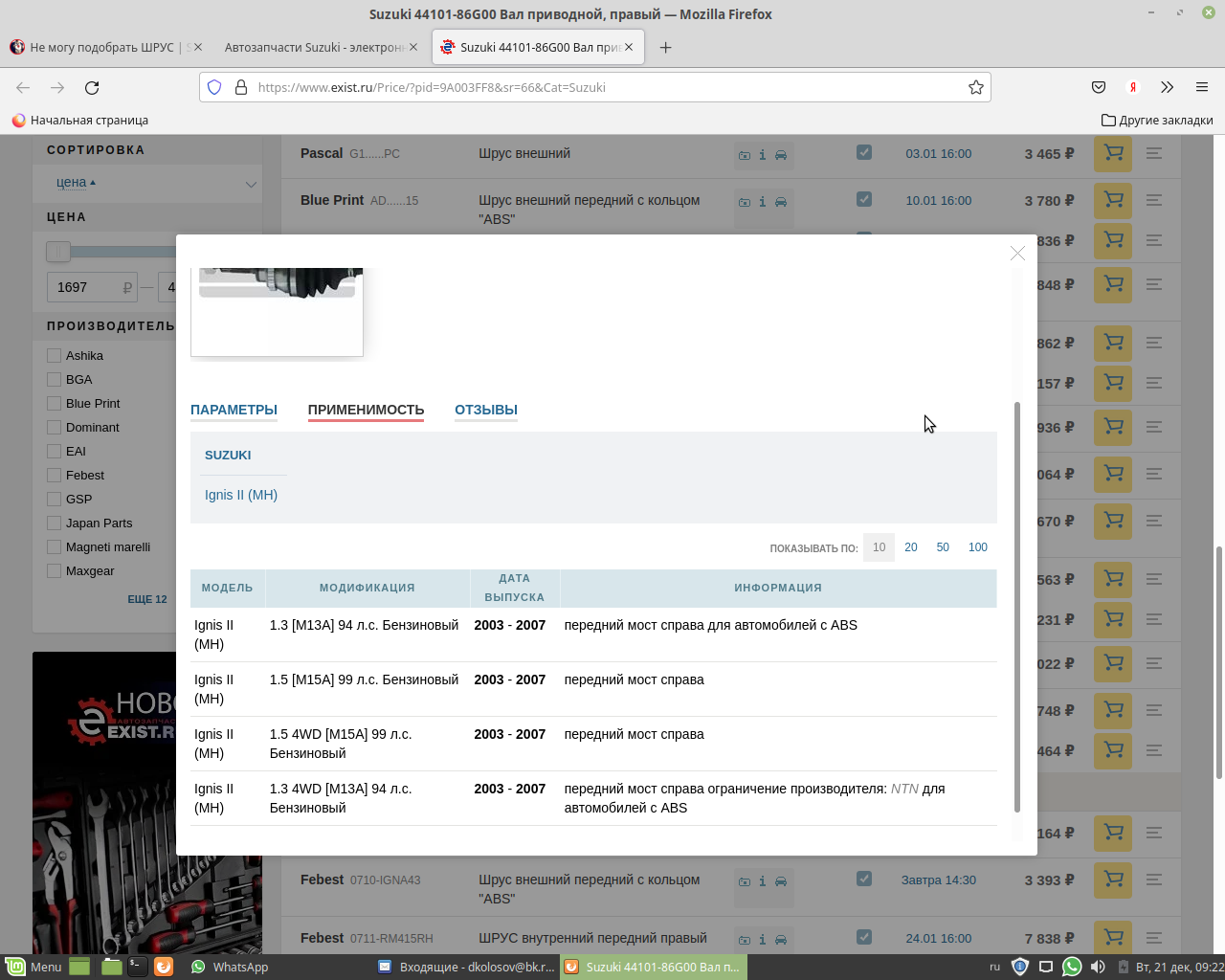
Task: Add the Pascal 3 465 ₽ item to cart
Action: [x=1113, y=153]
